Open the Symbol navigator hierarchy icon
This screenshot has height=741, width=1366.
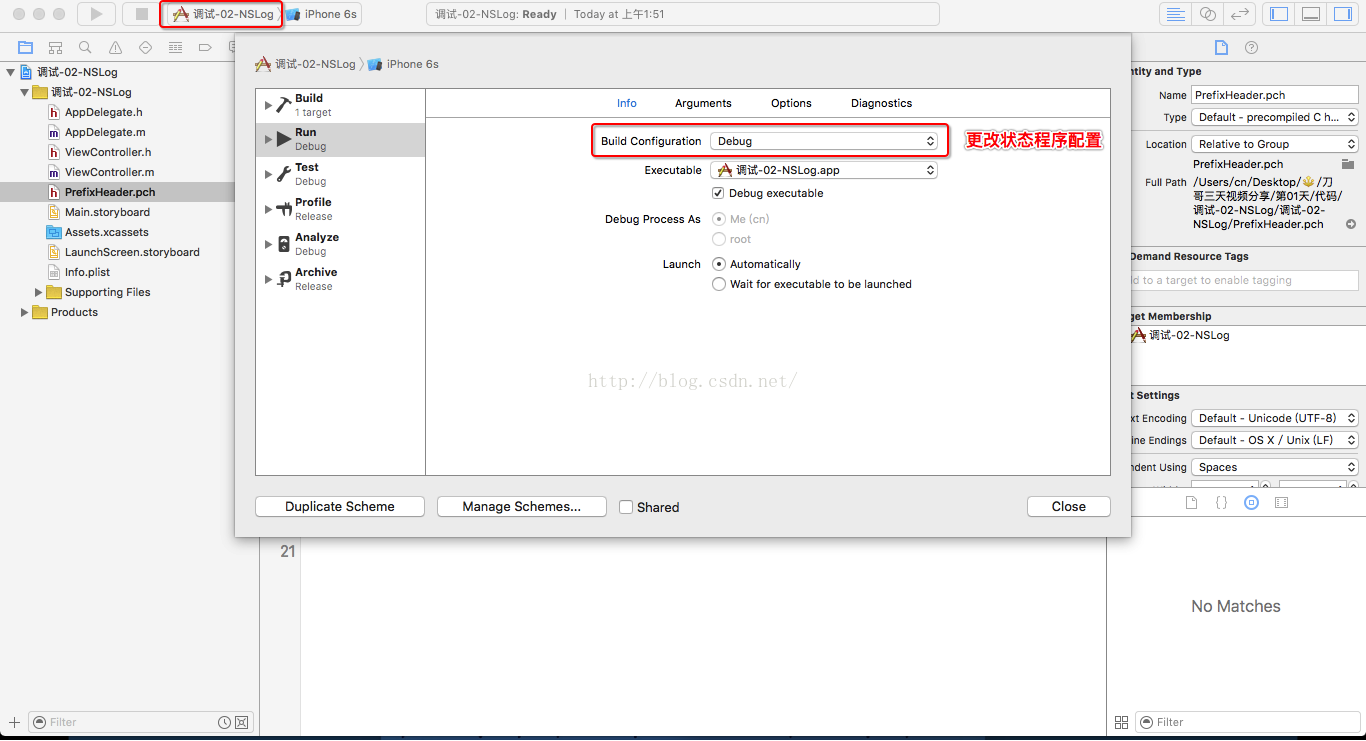point(56,47)
